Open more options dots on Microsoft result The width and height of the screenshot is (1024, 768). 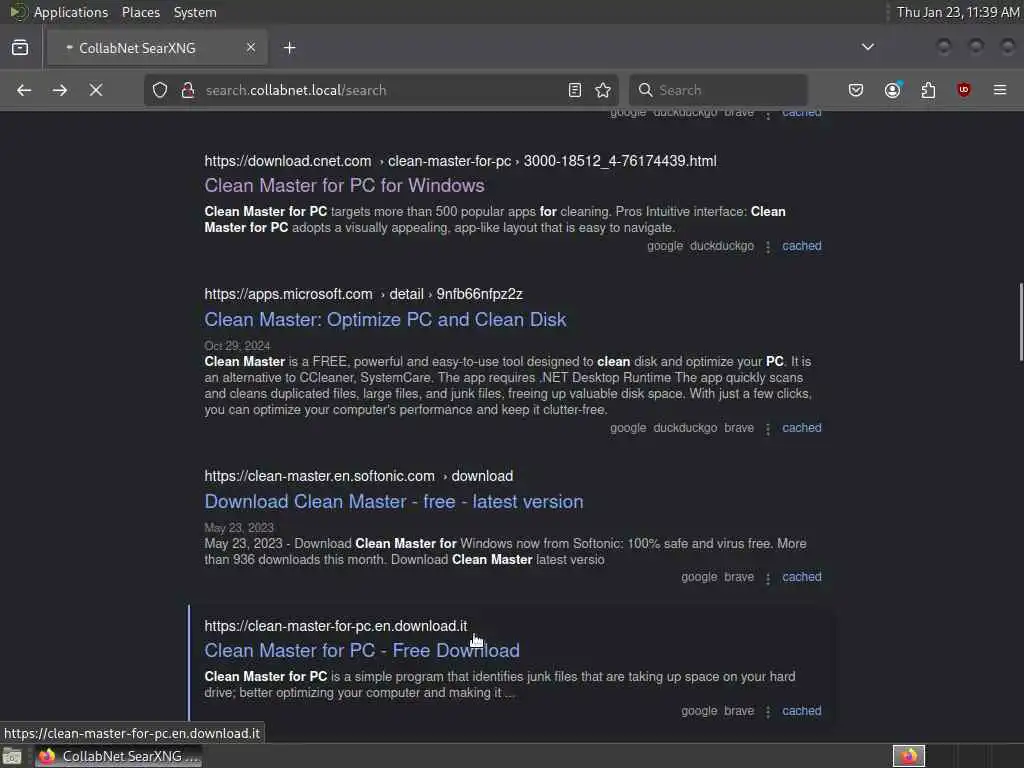click(x=768, y=428)
